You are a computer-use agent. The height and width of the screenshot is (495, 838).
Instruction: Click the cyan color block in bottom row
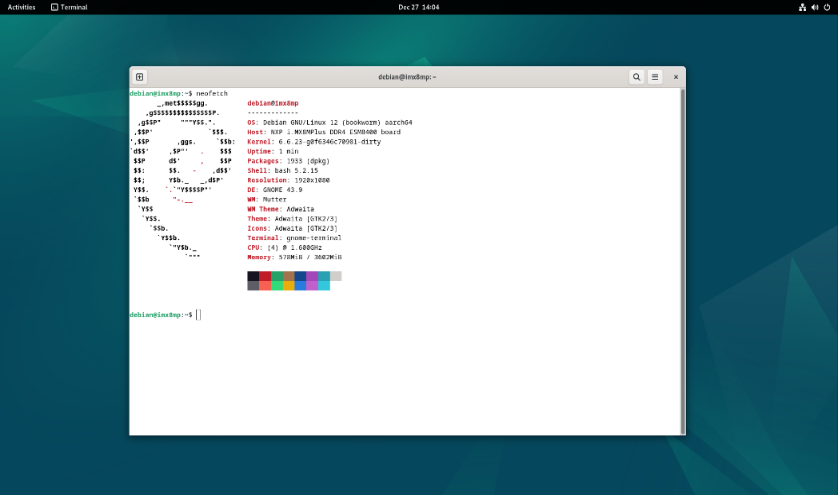pyautogui.click(x=324, y=285)
